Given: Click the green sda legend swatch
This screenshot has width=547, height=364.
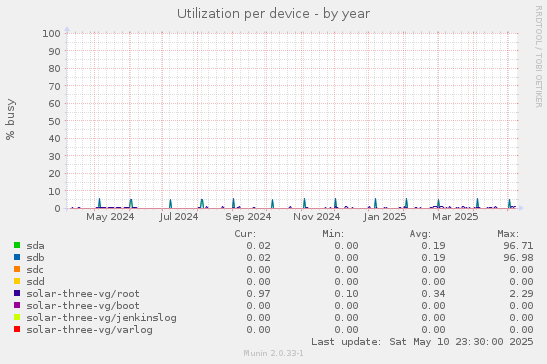Looking at the screenshot, I should tap(17, 245).
